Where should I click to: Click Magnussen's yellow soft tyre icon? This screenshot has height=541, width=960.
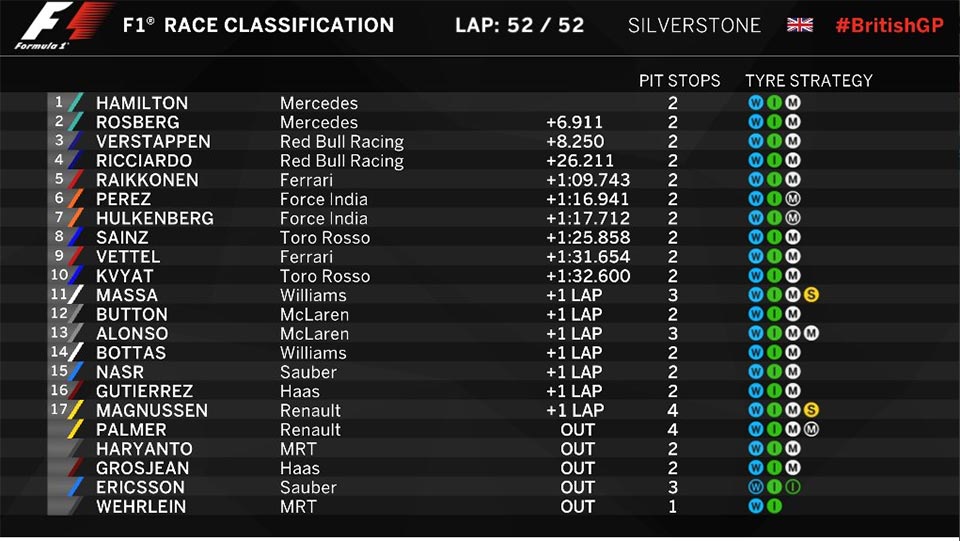[x=811, y=410]
